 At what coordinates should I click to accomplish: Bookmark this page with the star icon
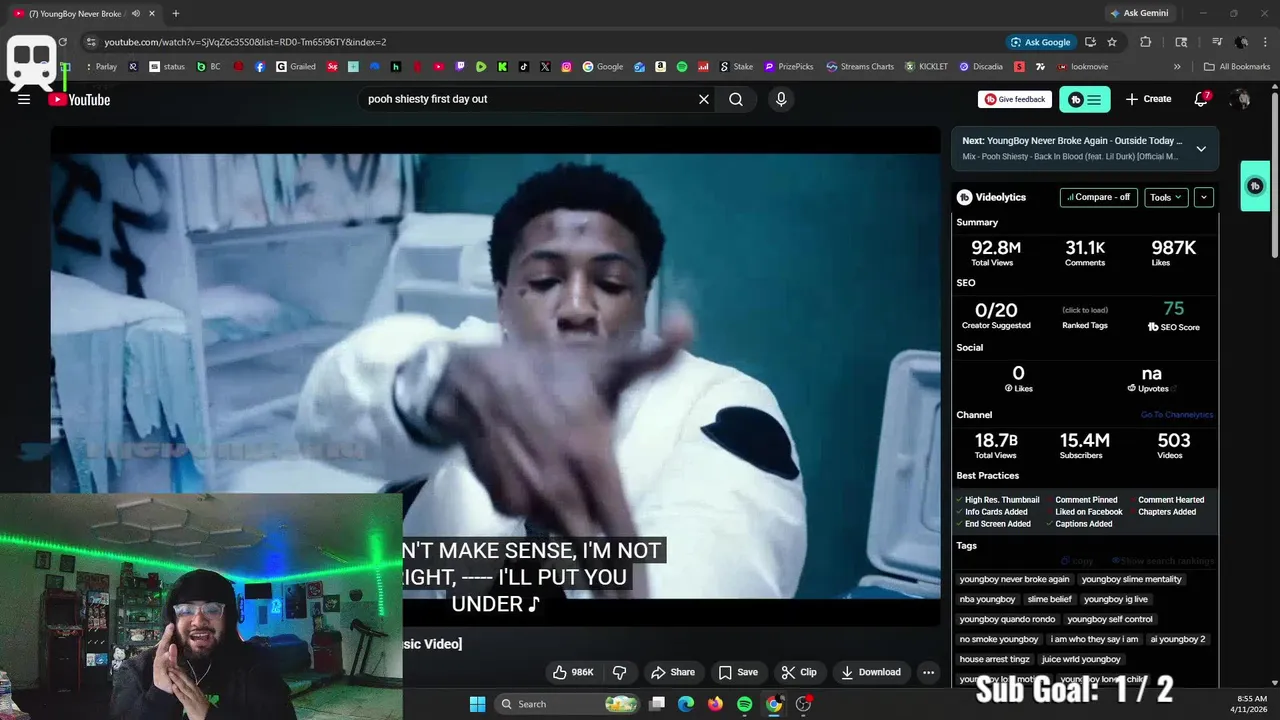[1112, 42]
